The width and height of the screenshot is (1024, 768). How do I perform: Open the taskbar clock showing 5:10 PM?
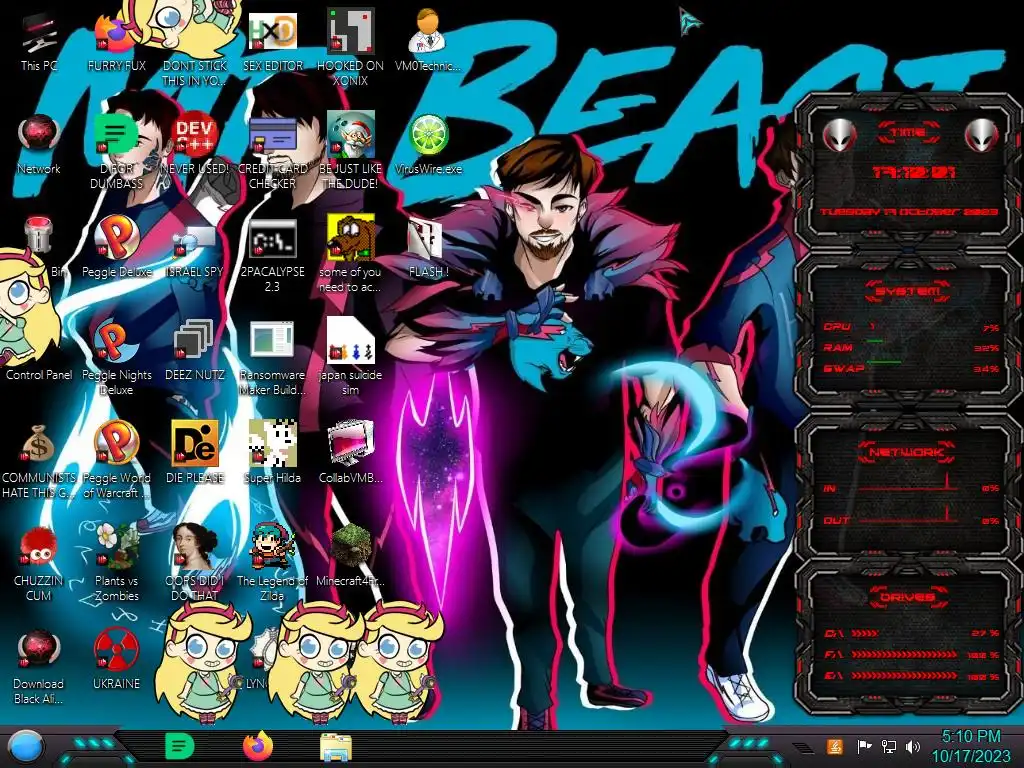click(x=971, y=746)
